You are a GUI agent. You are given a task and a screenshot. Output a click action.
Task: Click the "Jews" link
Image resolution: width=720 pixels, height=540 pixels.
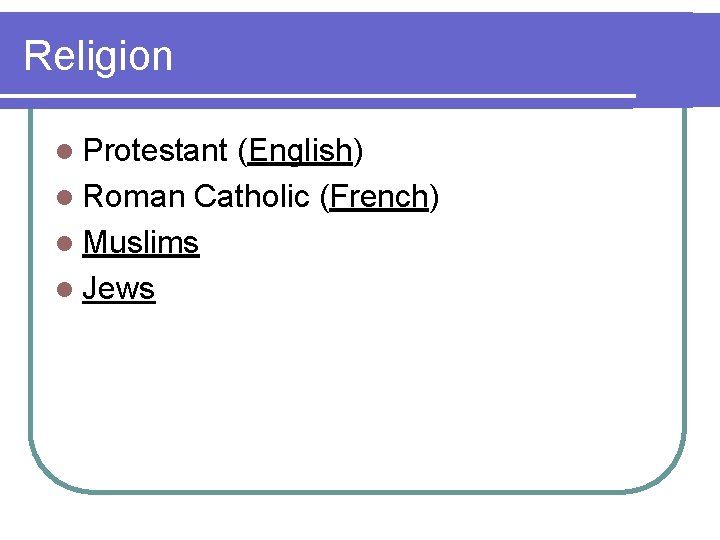click(119, 289)
